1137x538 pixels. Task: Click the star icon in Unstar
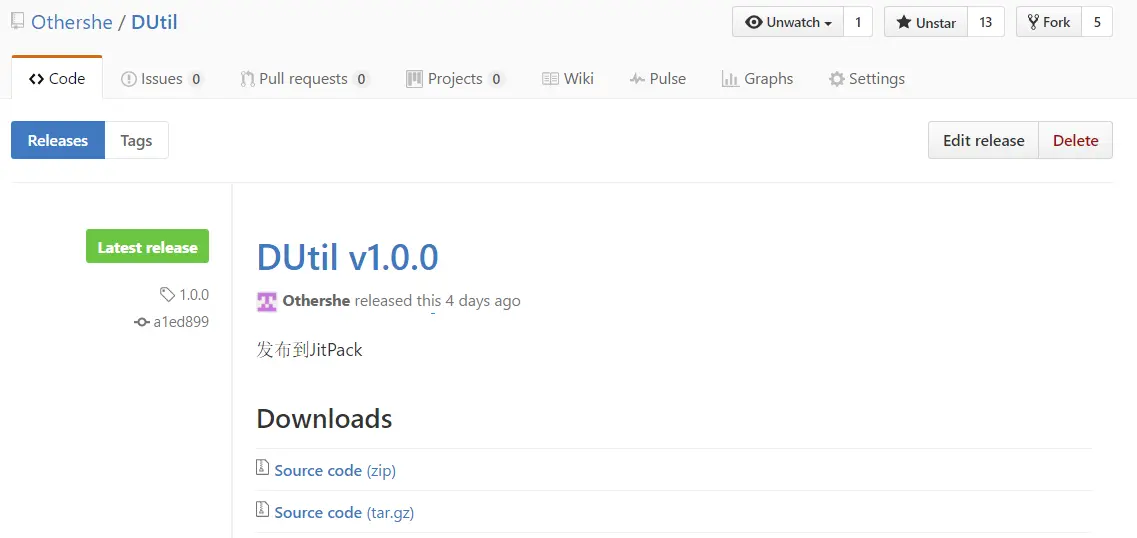pos(904,22)
